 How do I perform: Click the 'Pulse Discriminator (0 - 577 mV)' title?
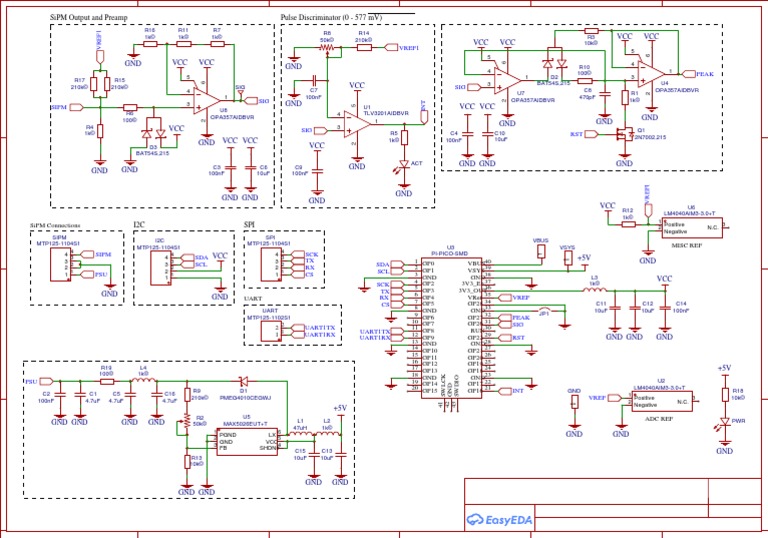[331, 17]
